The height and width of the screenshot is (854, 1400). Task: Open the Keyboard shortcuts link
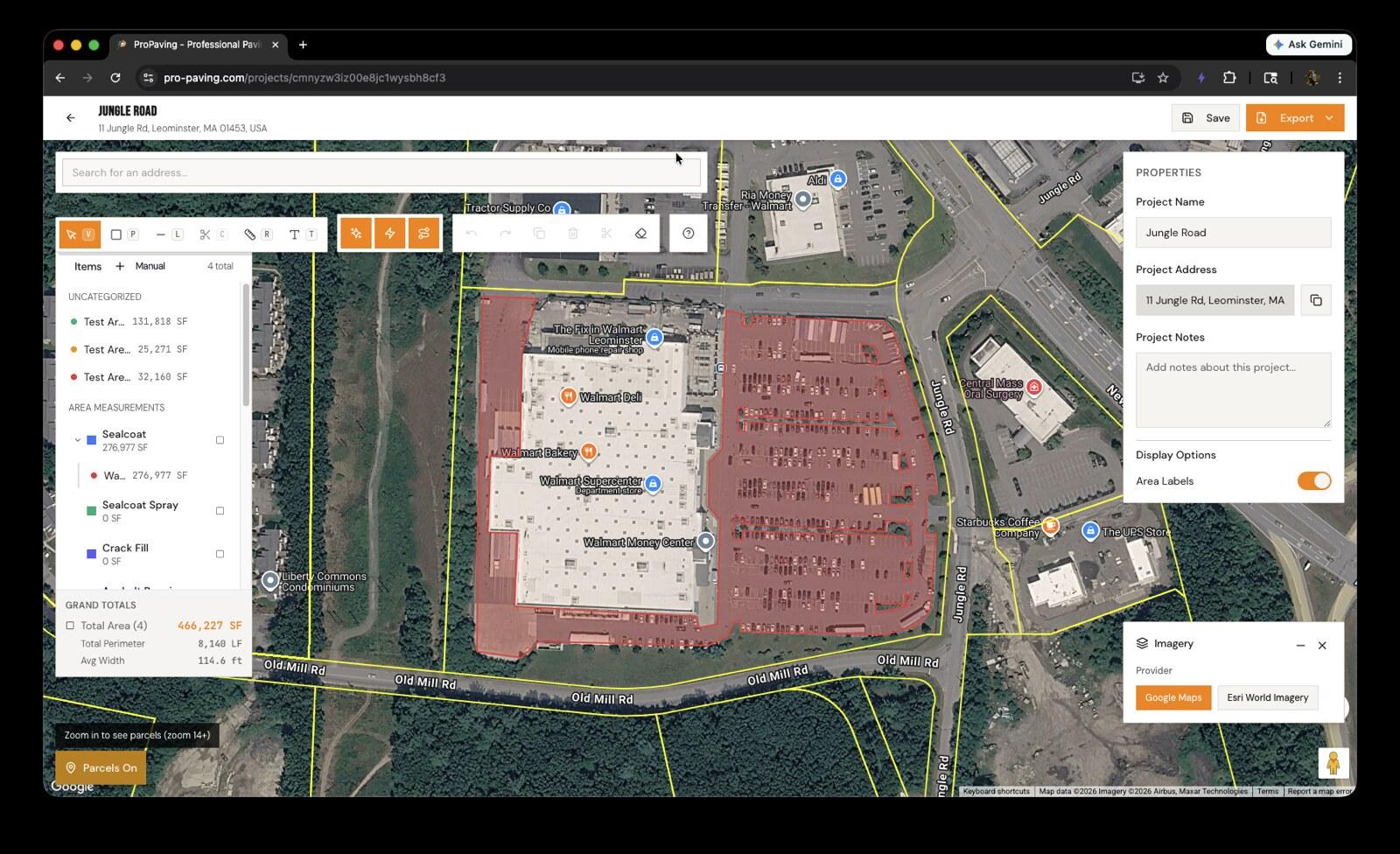(x=996, y=791)
